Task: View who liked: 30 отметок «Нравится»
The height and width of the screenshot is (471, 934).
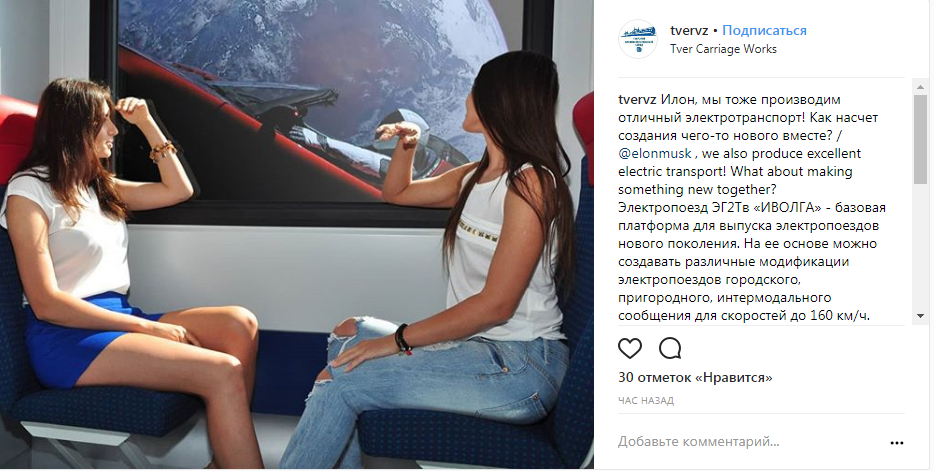Action: (x=695, y=378)
